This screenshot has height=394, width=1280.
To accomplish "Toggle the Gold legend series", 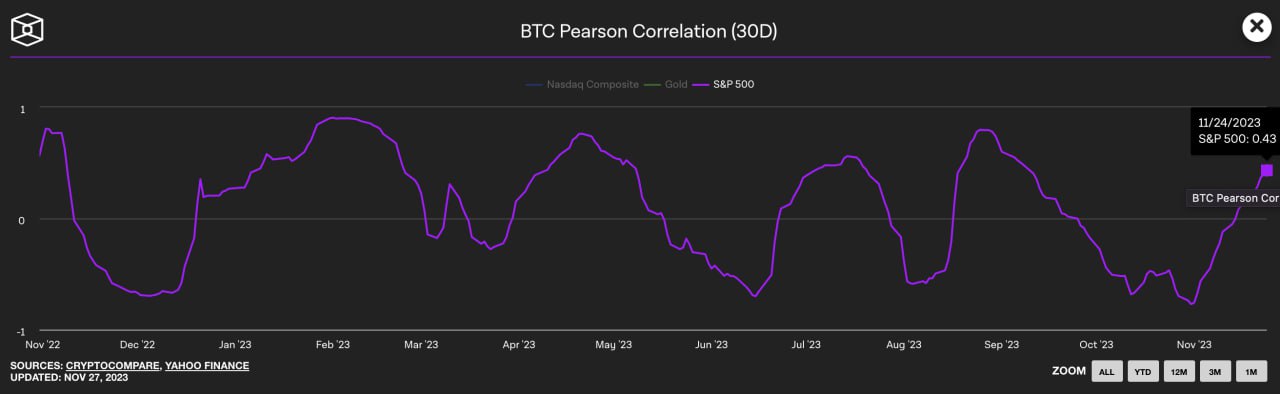I will tap(665, 85).
